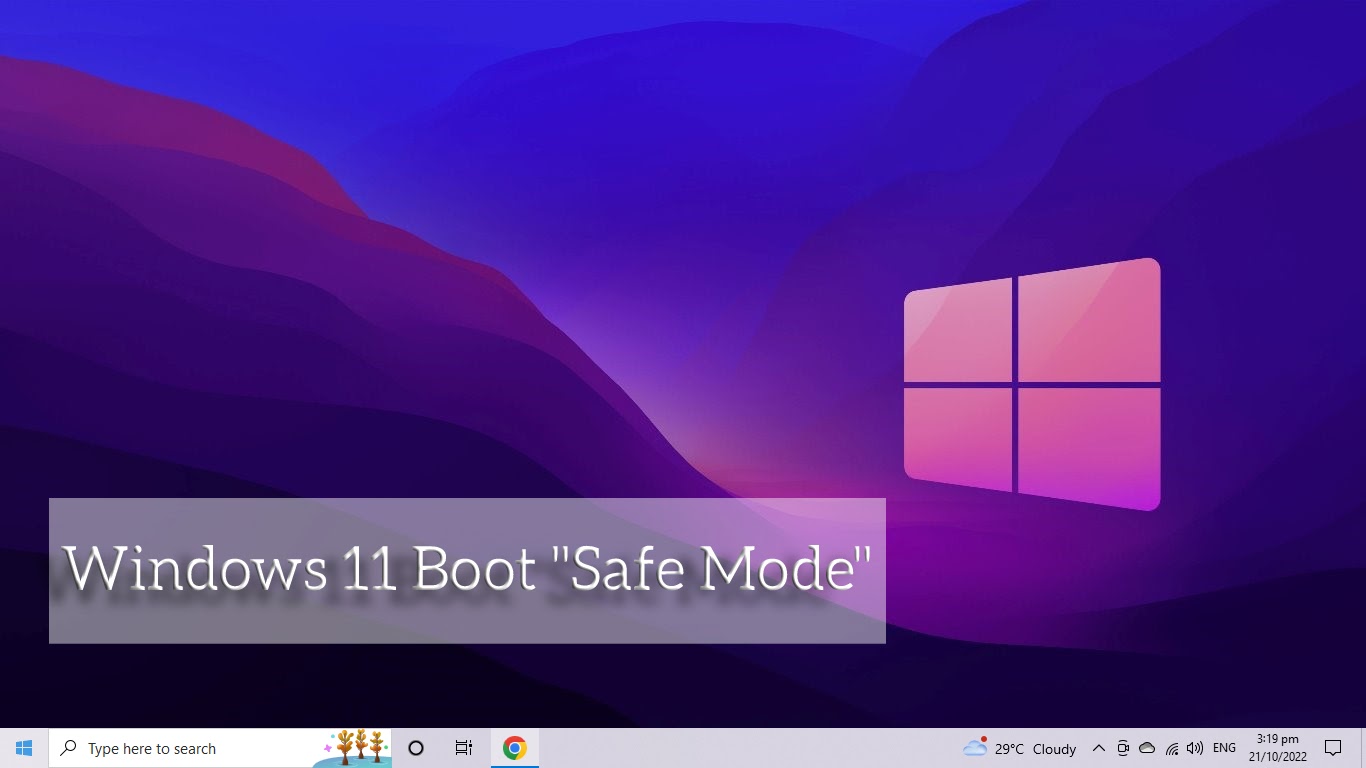1366x768 pixels.
Task: Click the ENG language indicator
Action: pos(1224,748)
